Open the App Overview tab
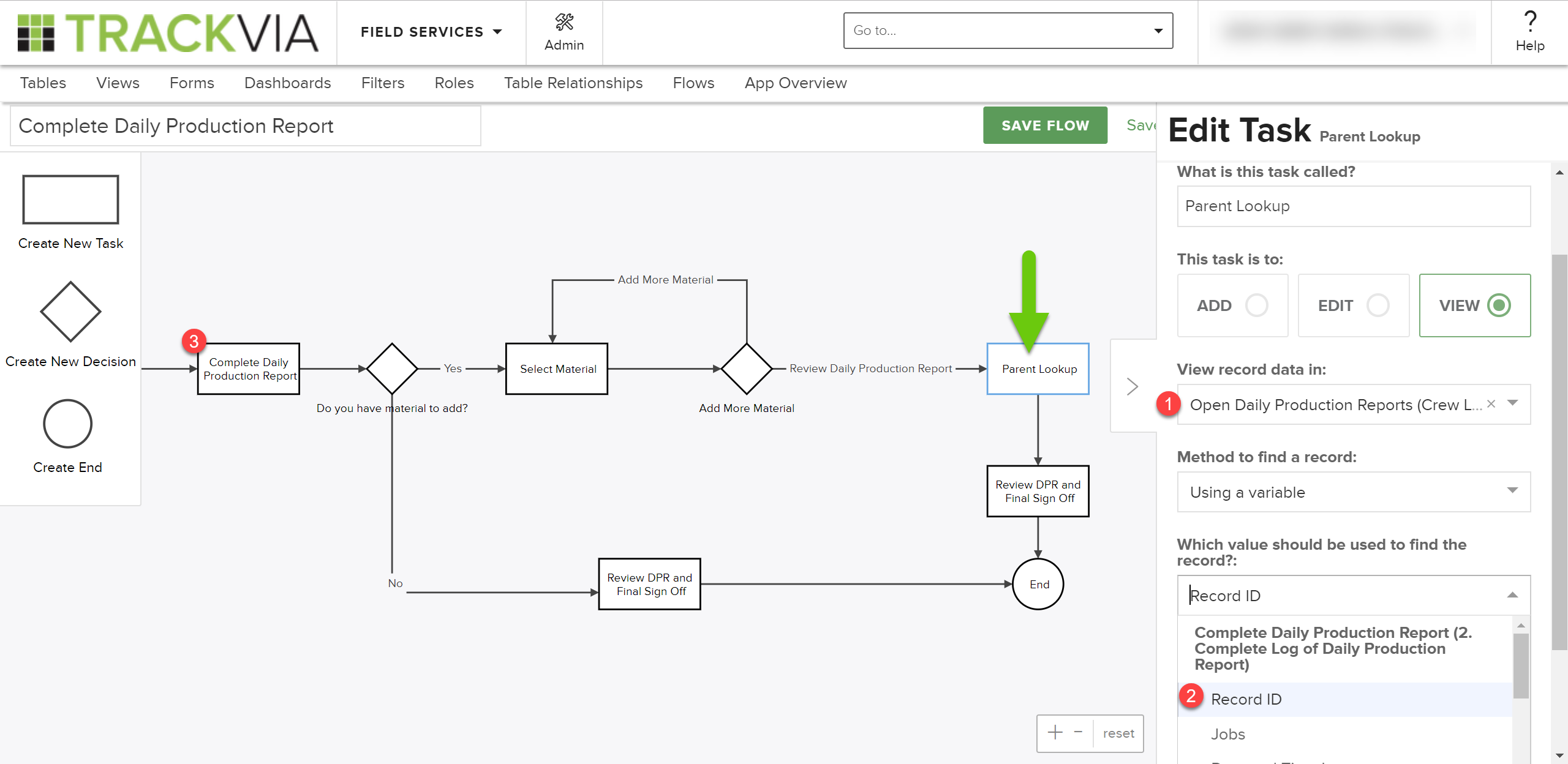Viewport: 1568px width, 764px height. (796, 83)
